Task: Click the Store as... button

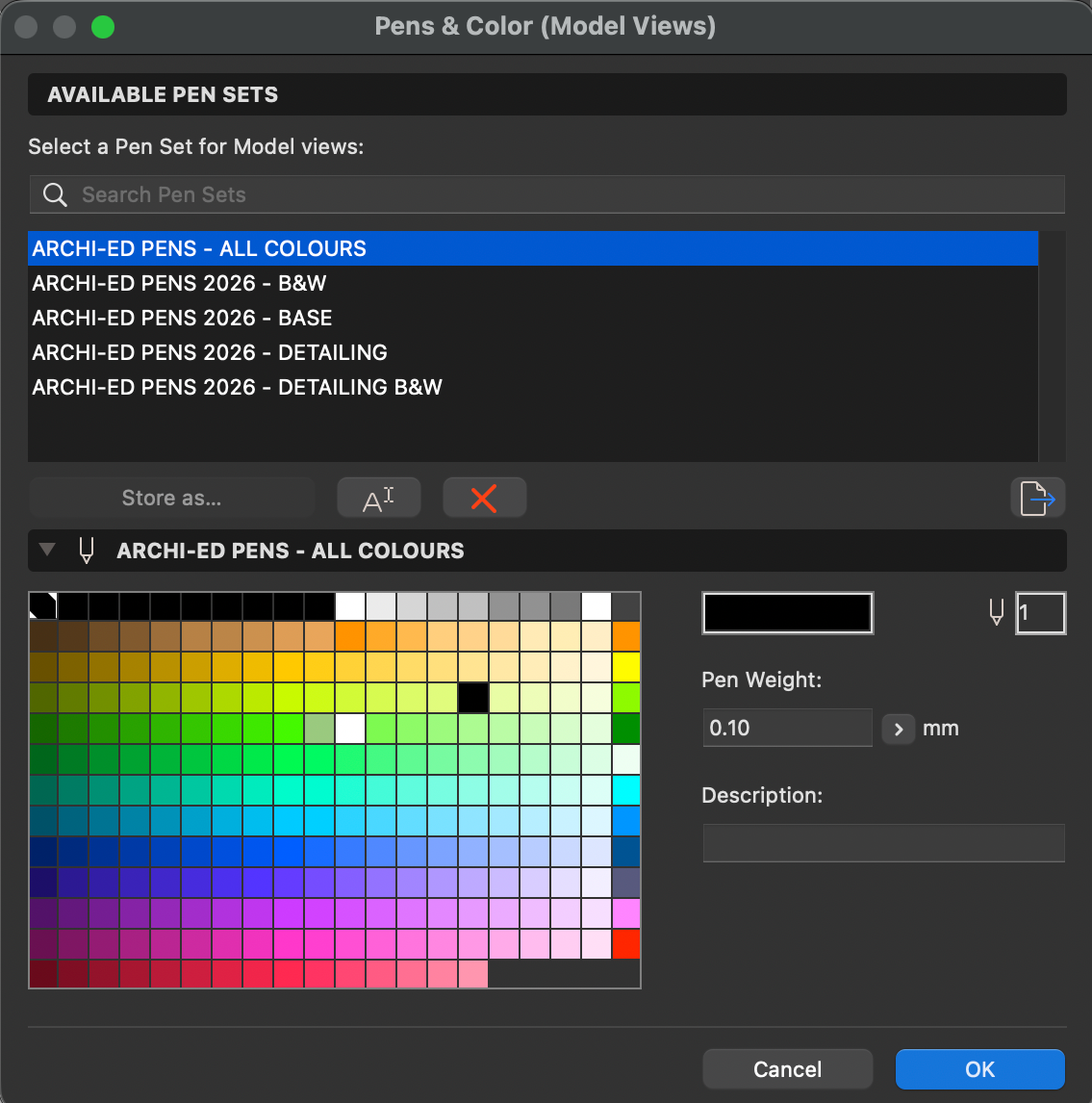Action: coord(171,499)
